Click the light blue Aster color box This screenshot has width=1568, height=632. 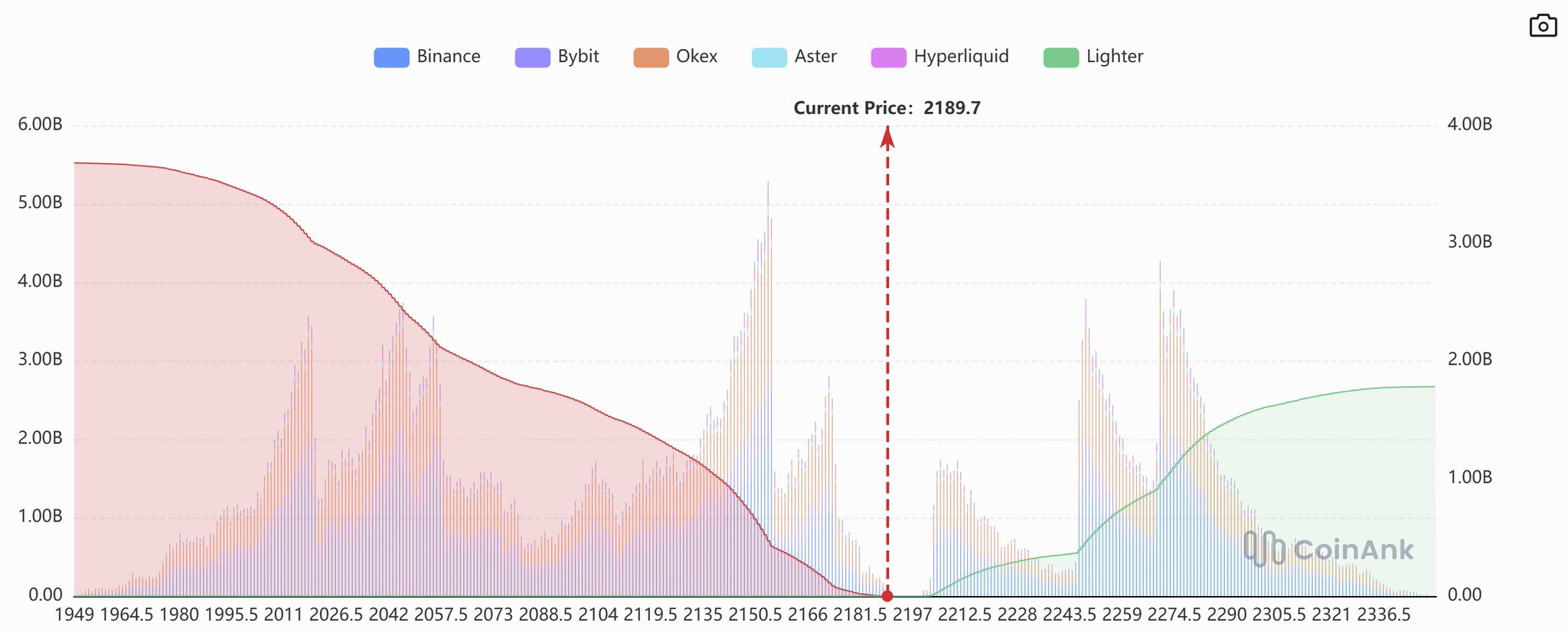coord(769,57)
